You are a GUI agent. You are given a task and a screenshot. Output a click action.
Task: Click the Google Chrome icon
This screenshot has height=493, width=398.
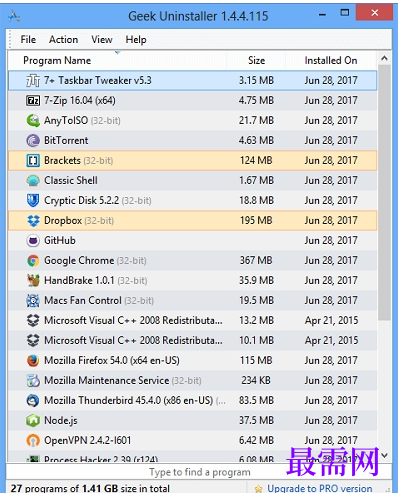(33, 260)
